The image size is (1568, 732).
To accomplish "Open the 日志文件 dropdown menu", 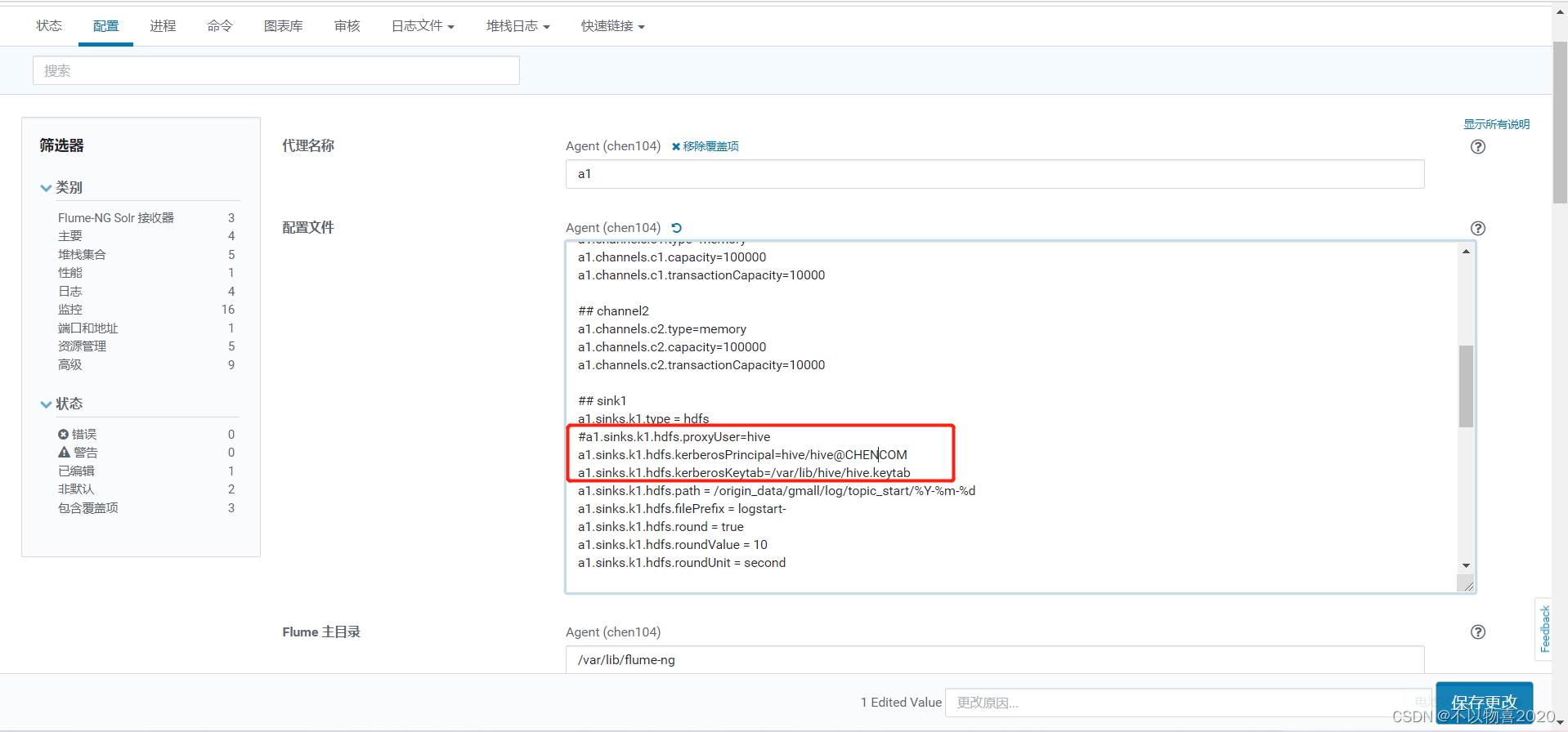I will tap(423, 26).
